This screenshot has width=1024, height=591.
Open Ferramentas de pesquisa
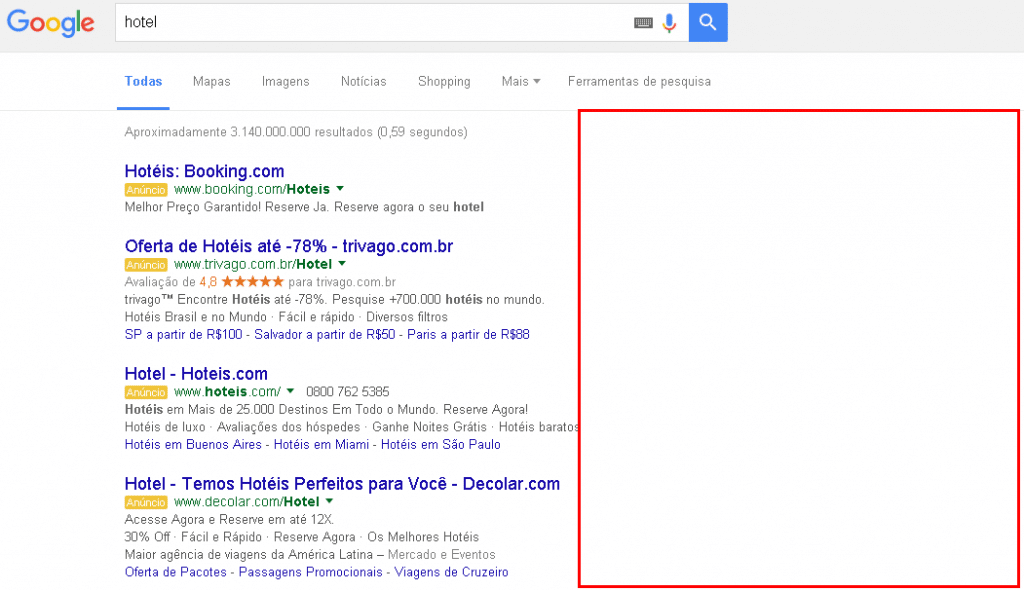[639, 81]
